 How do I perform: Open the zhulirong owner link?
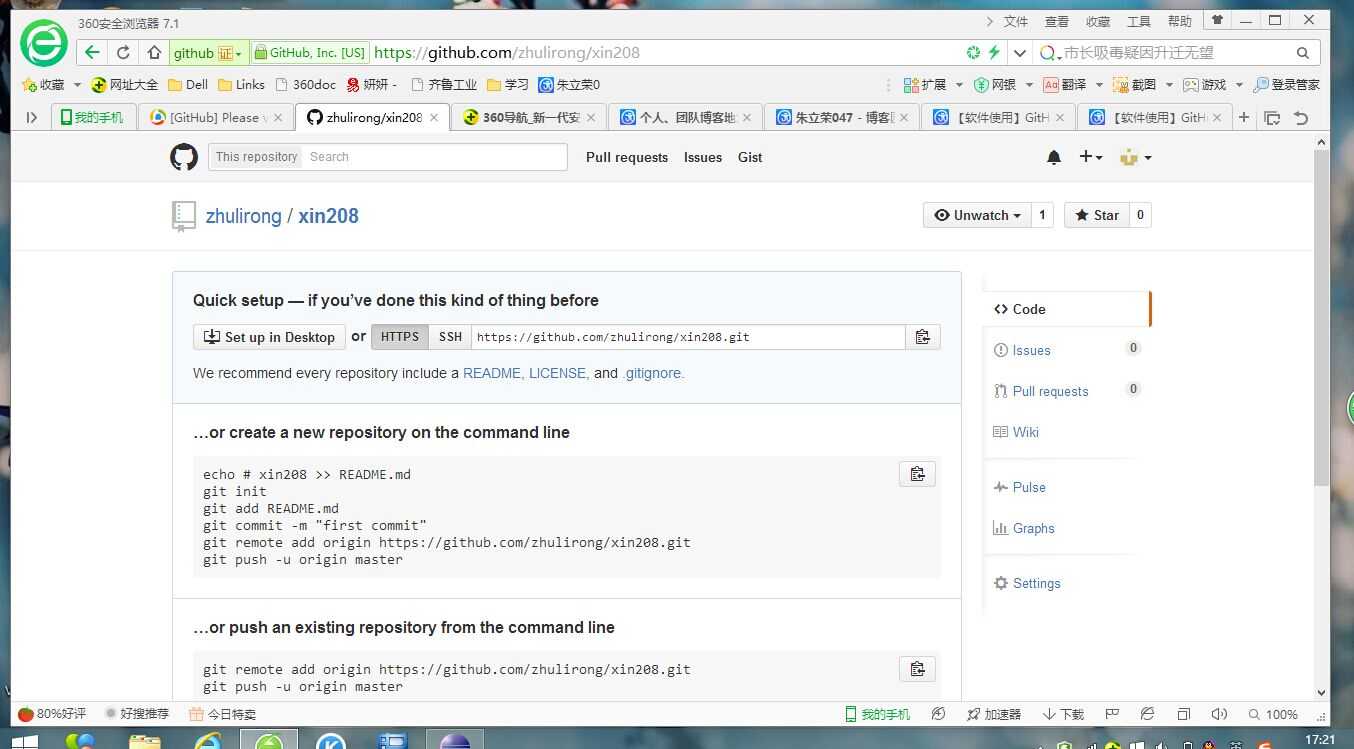coord(243,216)
